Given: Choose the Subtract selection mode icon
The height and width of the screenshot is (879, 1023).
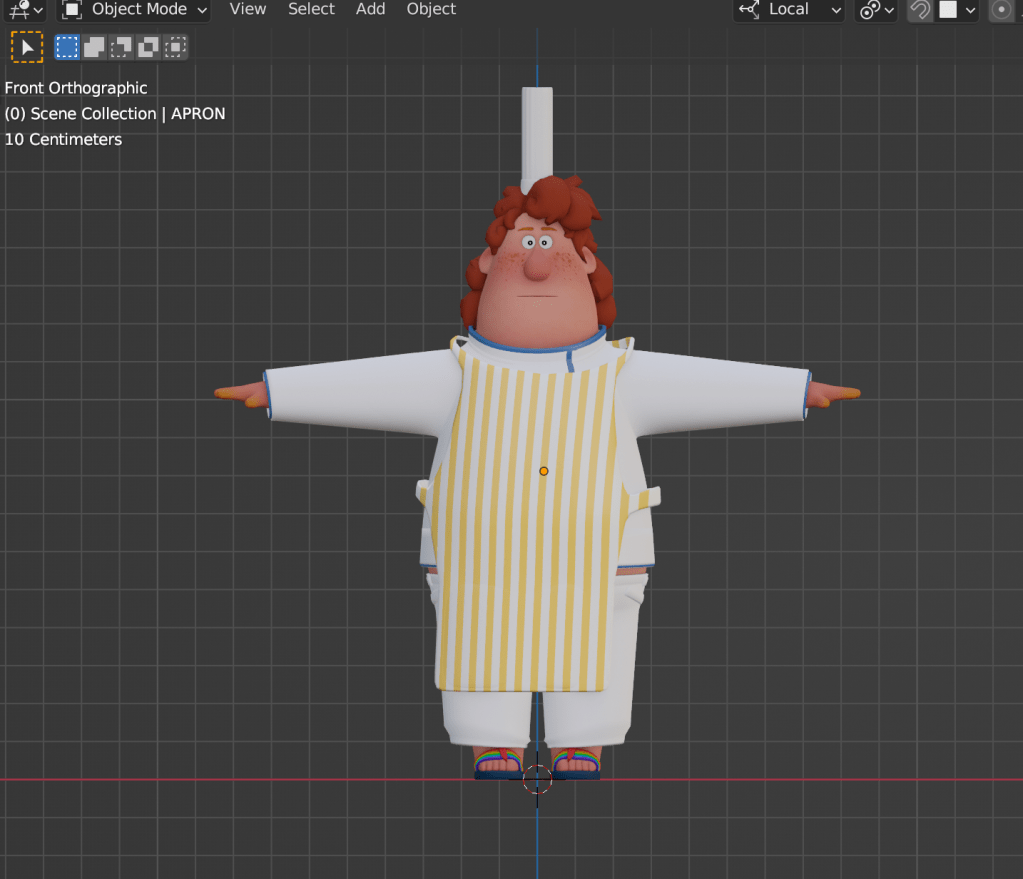Looking at the screenshot, I should [121, 47].
